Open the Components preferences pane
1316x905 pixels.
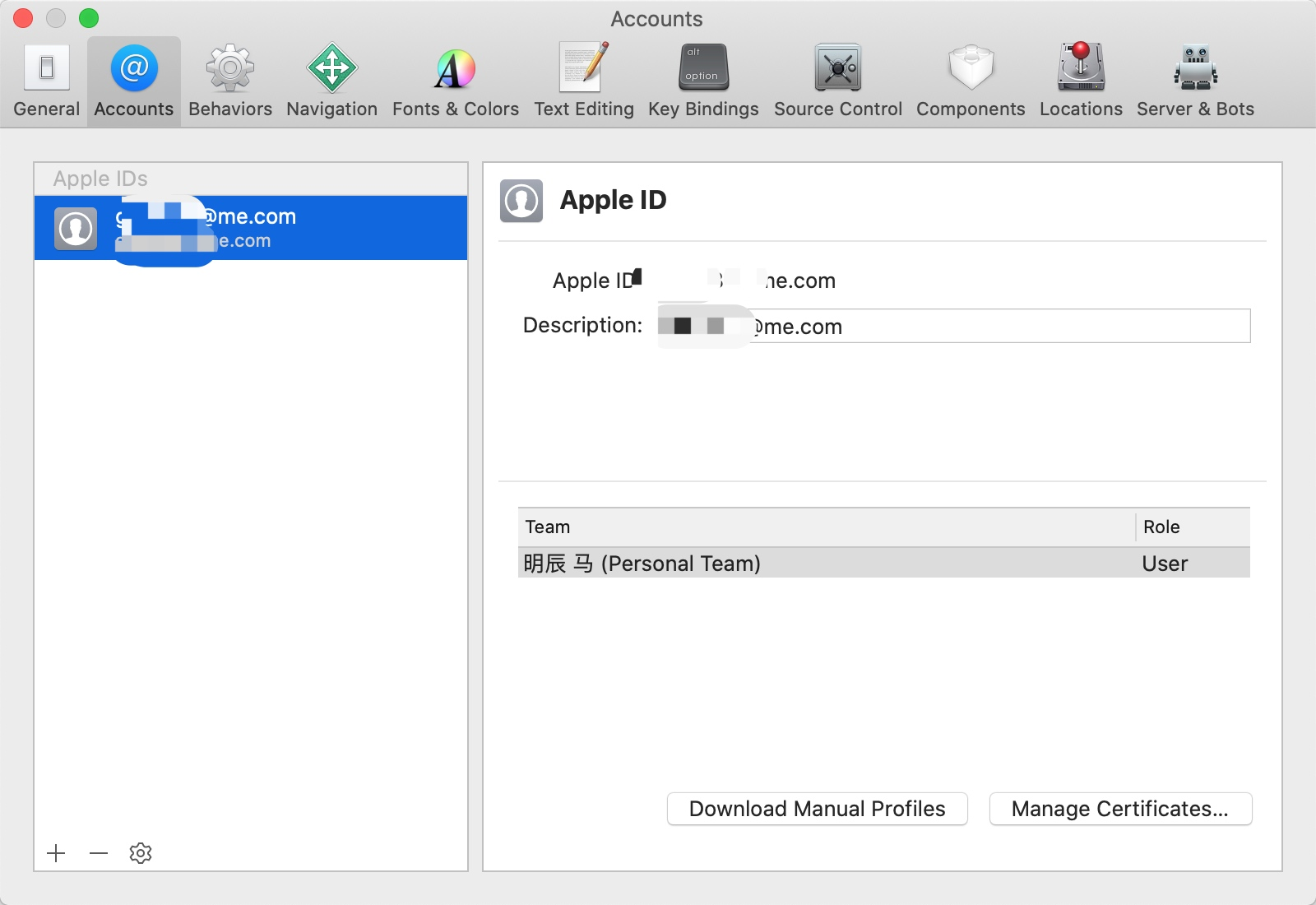click(x=971, y=81)
